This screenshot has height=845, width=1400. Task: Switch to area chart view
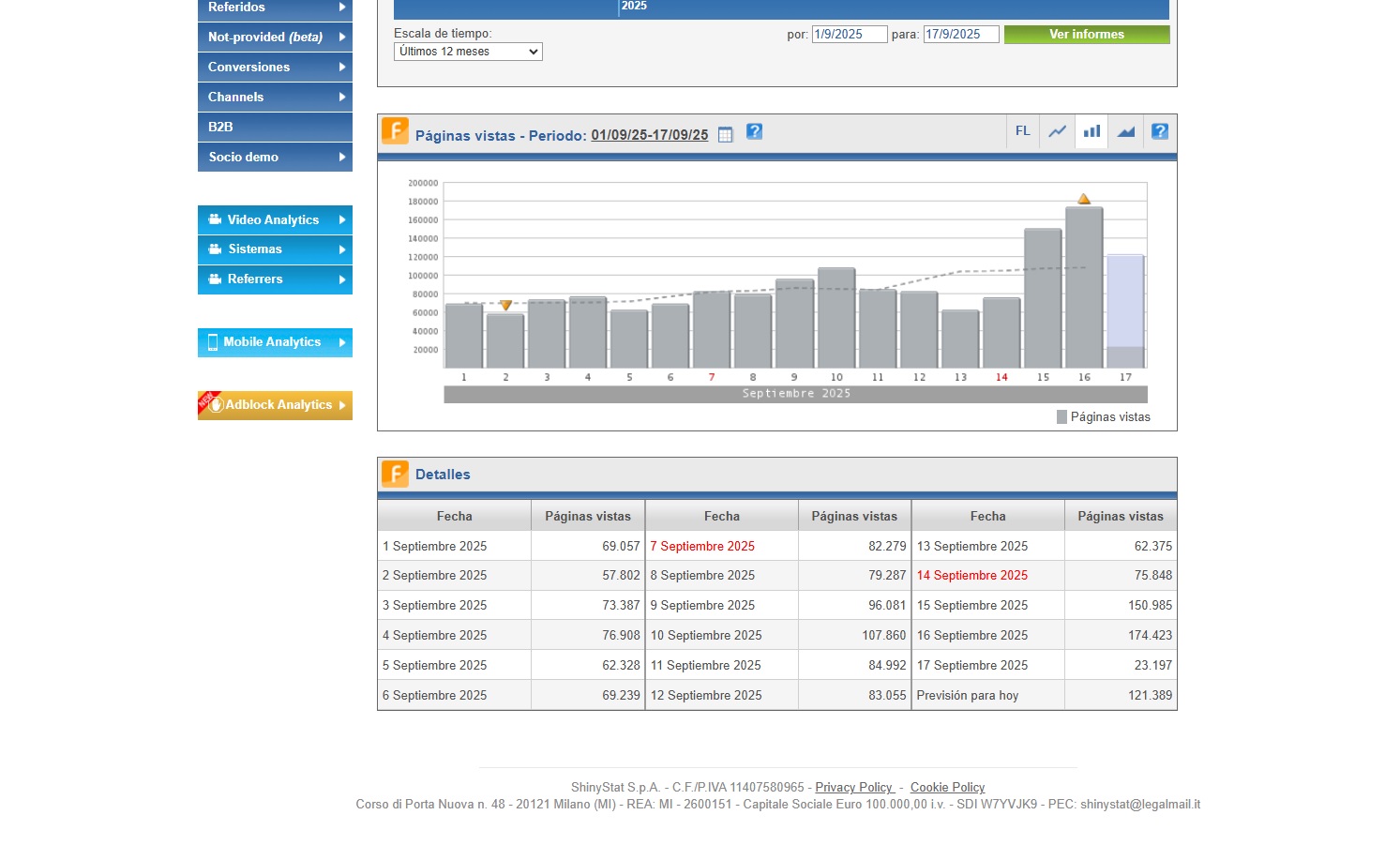(1126, 131)
